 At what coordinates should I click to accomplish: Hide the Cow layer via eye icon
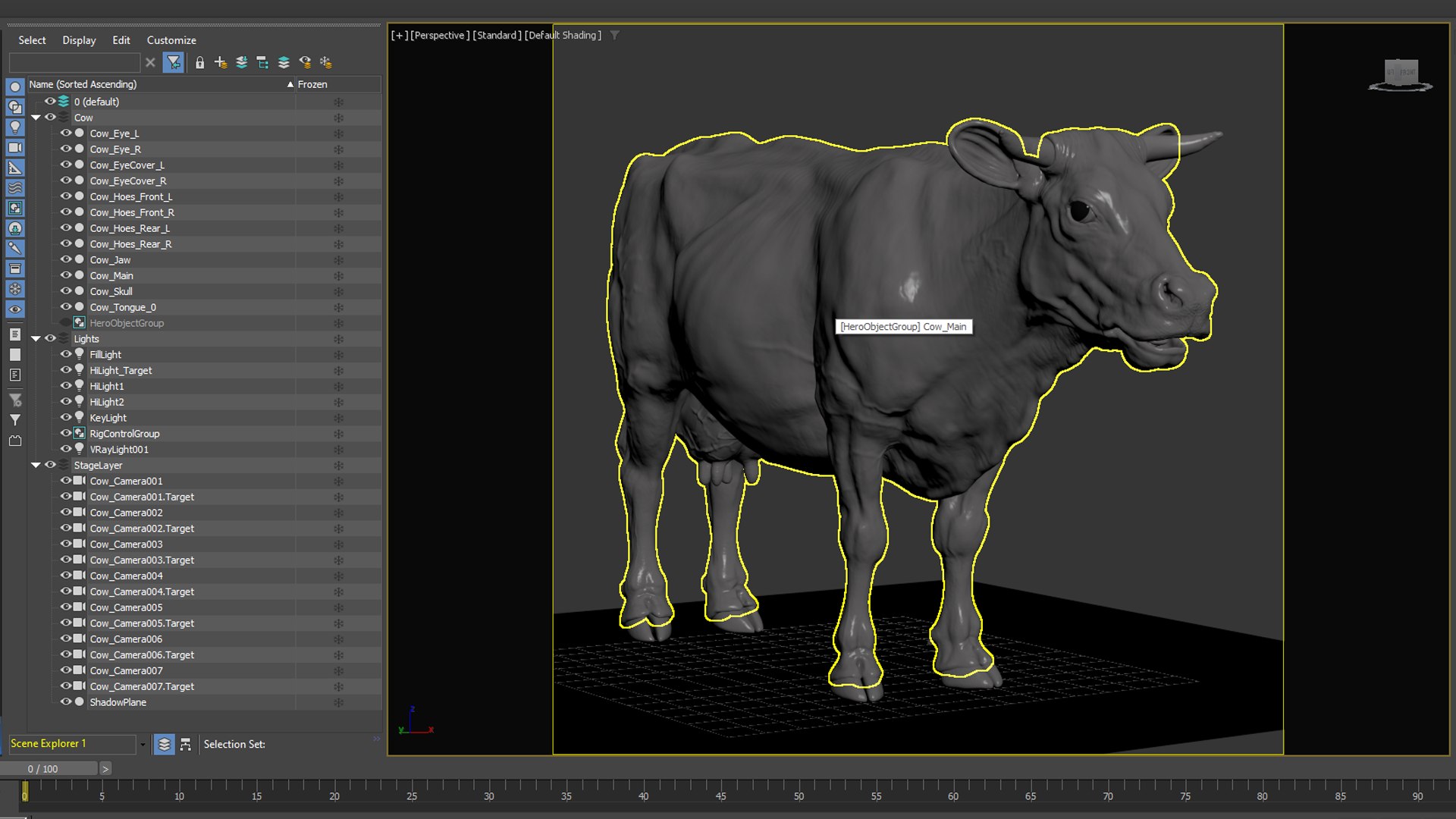[x=50, y=118]
